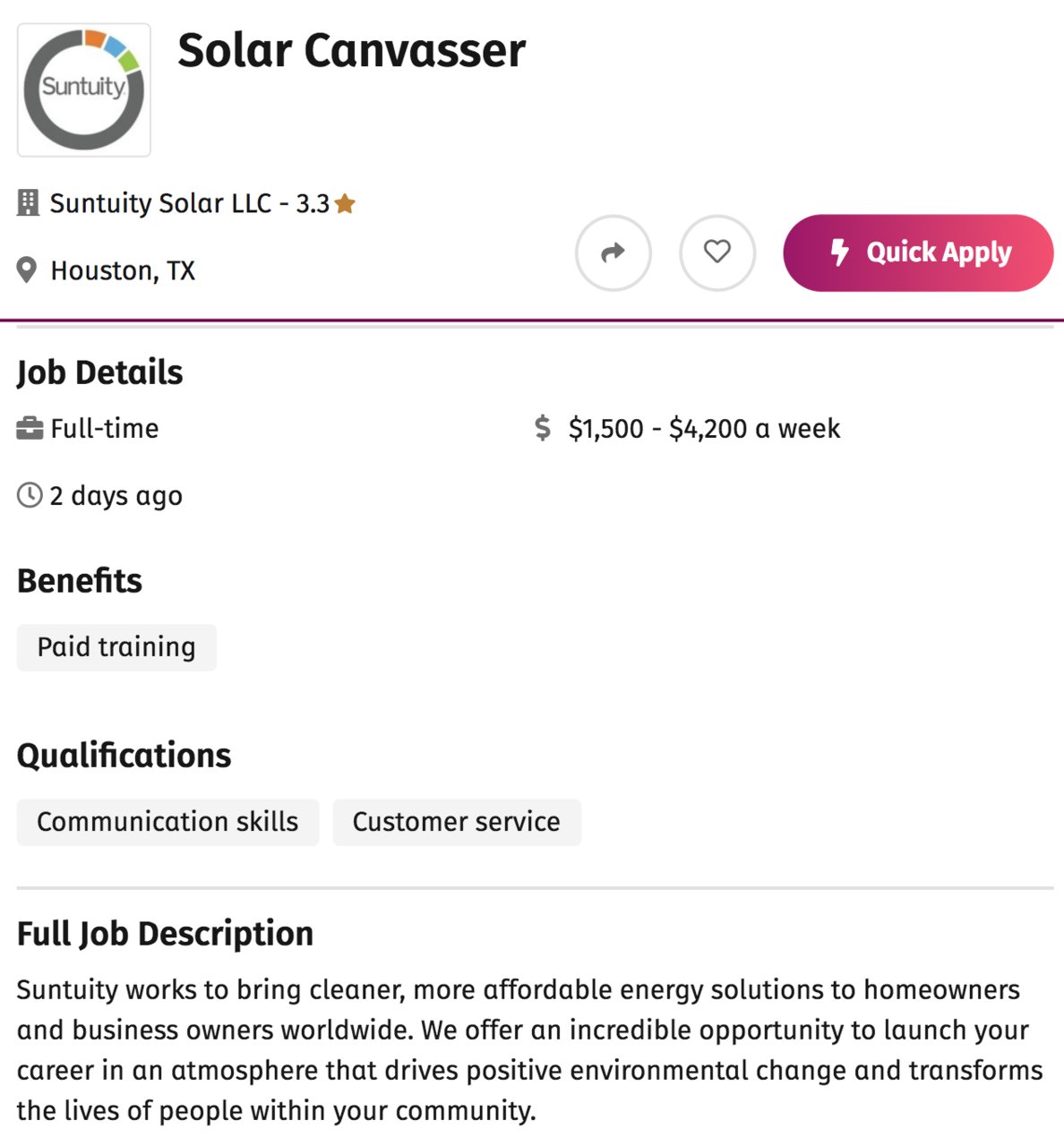Click the briefcase icon next to Full-time
This screenshot has height=1146, width=1064.
(30, 429)
